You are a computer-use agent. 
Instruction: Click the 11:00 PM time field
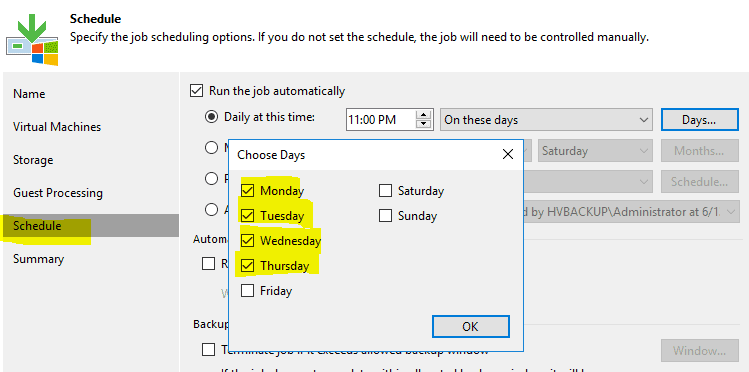click(x=381, y=120)
